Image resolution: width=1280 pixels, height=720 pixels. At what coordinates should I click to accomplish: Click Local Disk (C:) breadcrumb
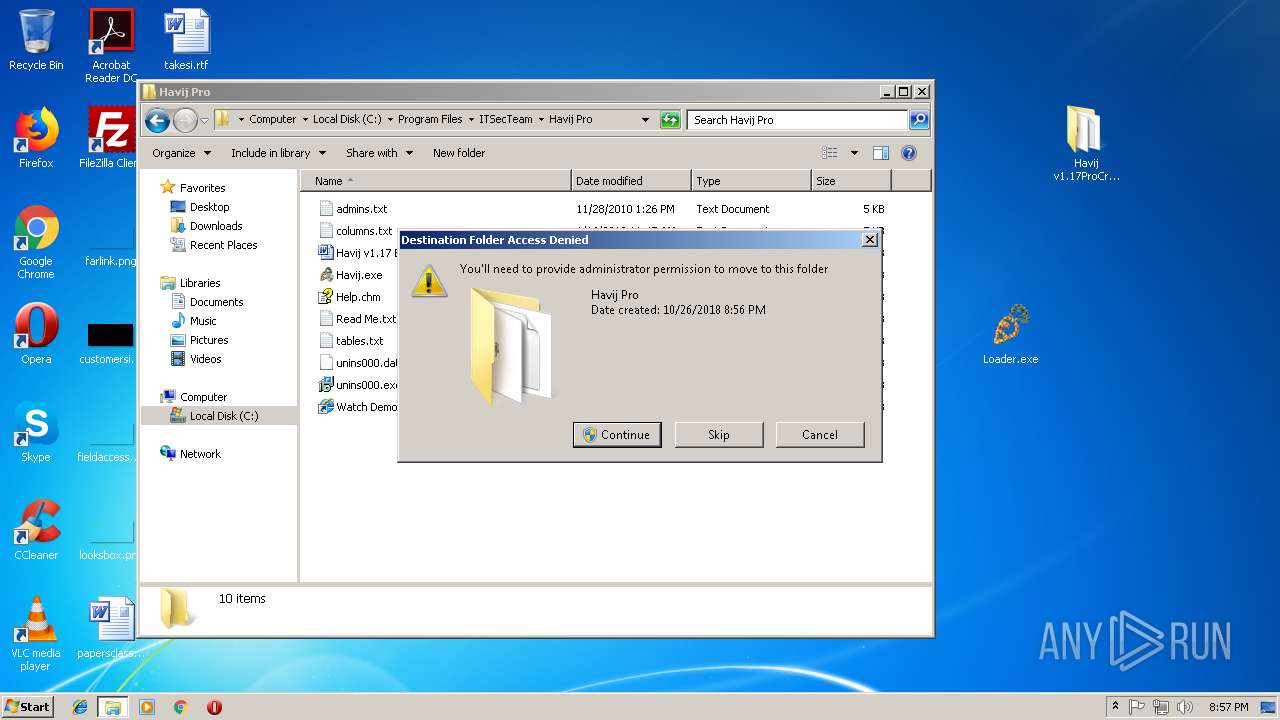347,119
